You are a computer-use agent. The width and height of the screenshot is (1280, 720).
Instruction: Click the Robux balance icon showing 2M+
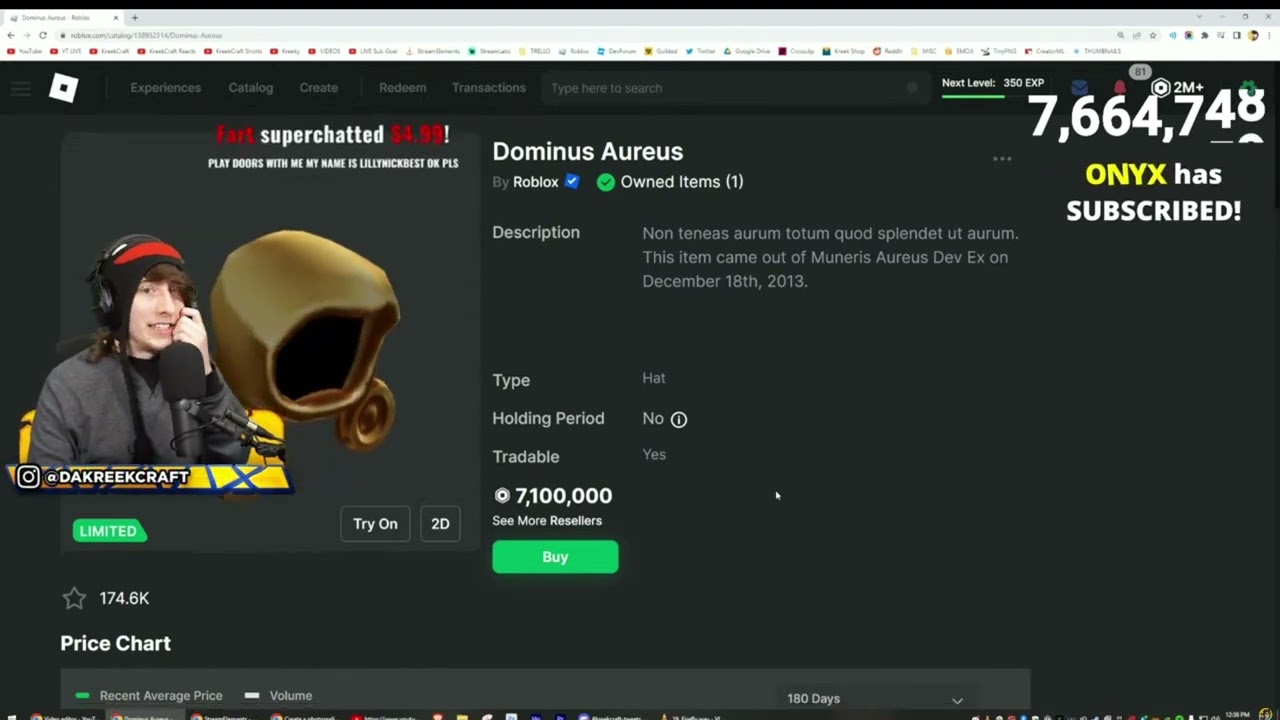pos(1160,88)
